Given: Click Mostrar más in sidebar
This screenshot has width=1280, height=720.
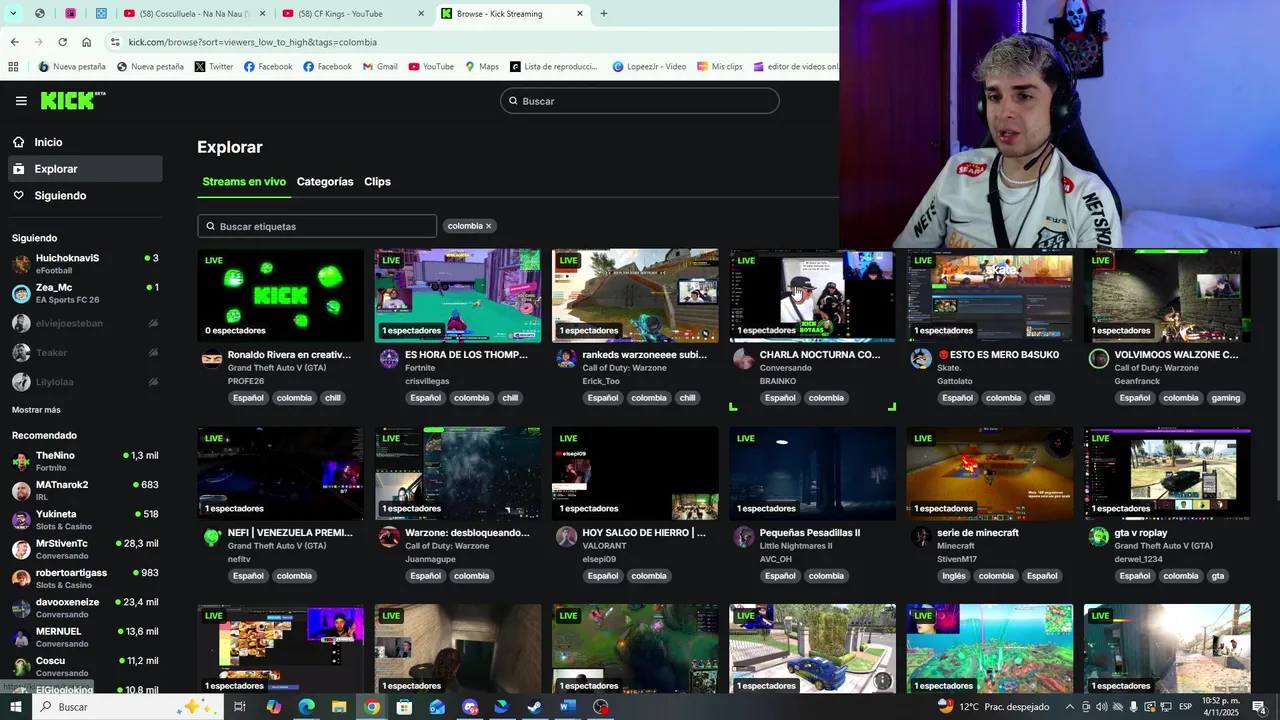Looking at the screenshot, I should 36,410.
